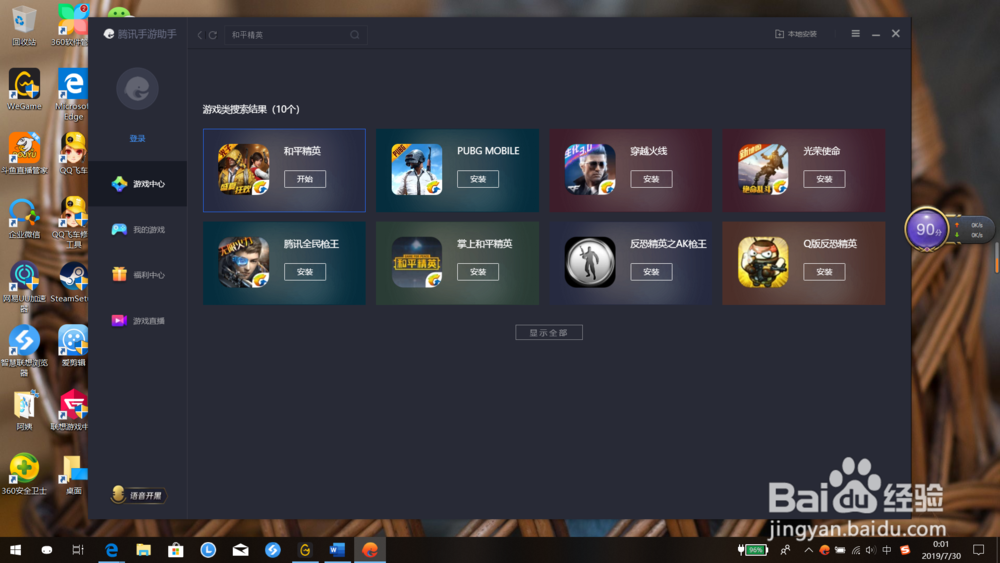Open the 斗鱼直播管家 desktop shortcut
Screen dimensions: 1000x563
click(24, 154)
